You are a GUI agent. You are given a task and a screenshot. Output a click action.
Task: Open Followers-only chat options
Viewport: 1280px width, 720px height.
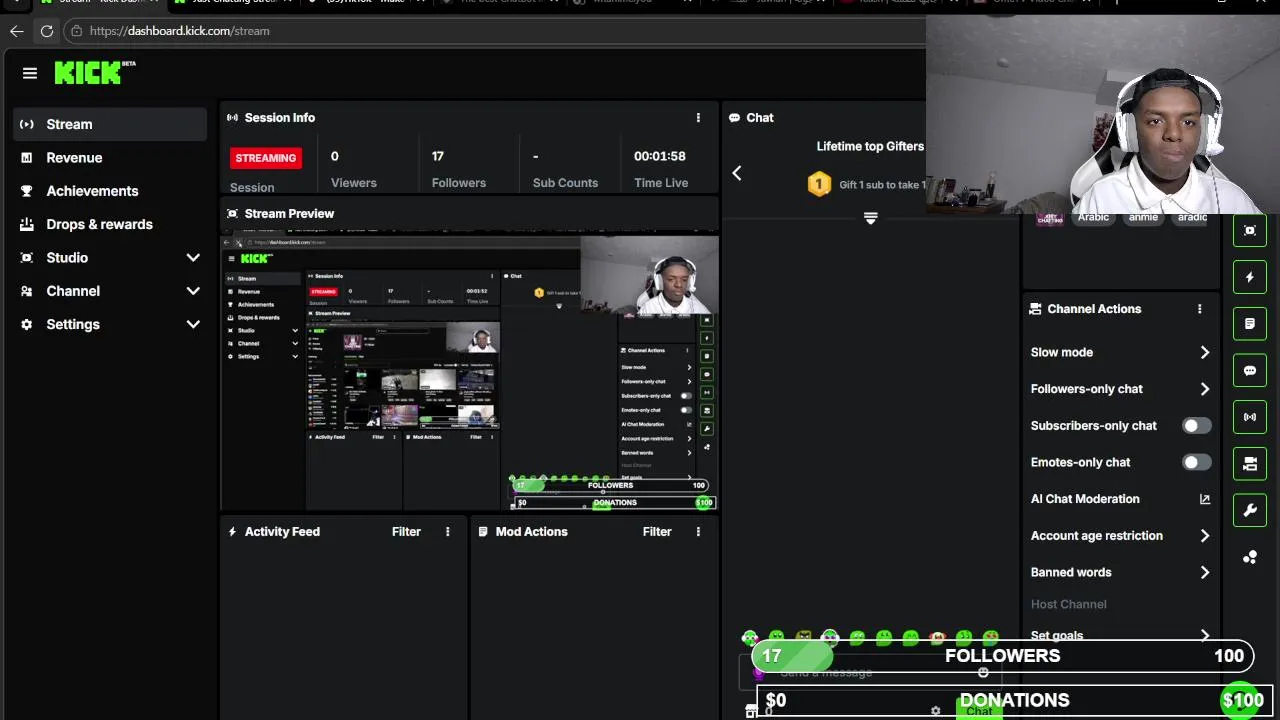tap(1120, 389)
